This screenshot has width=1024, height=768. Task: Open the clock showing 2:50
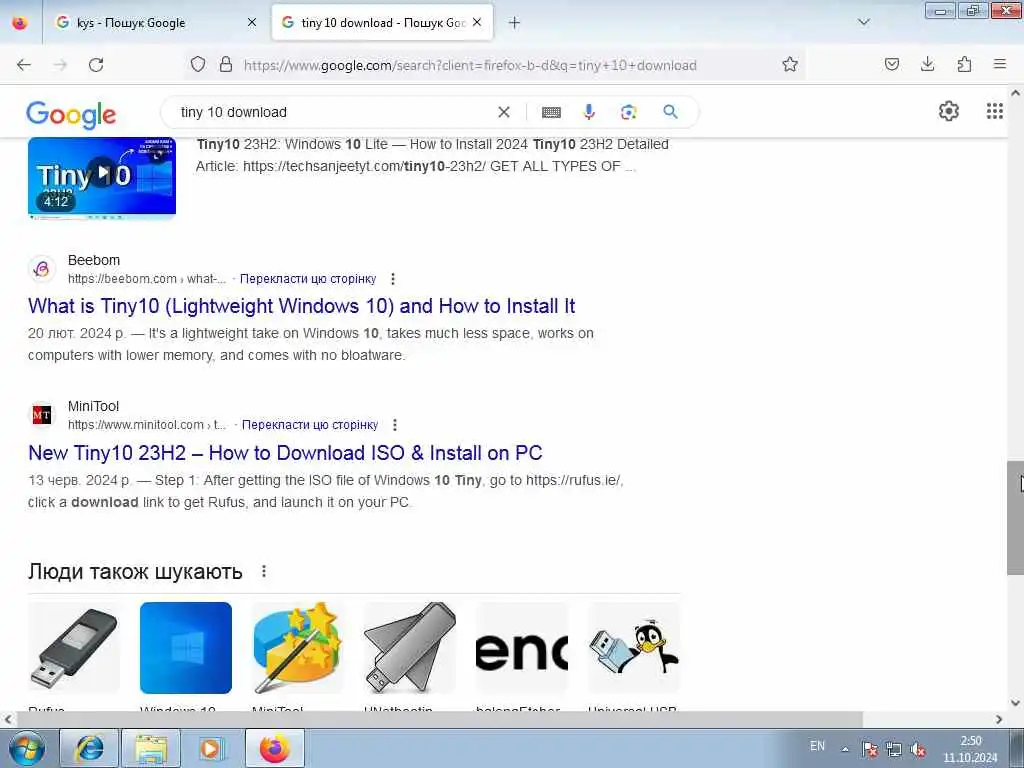[970, 749]
